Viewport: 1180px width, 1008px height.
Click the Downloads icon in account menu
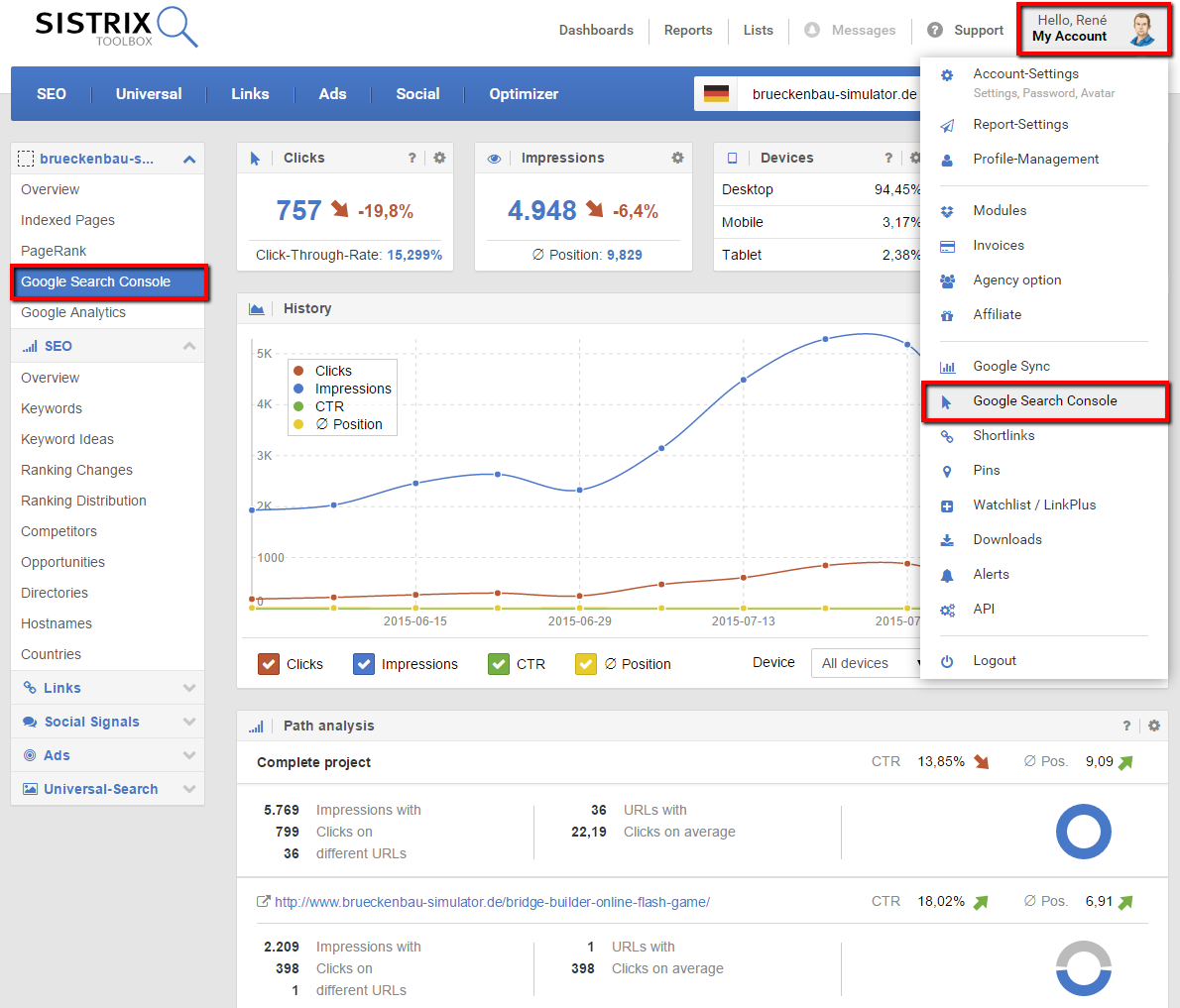coord(947,540)
